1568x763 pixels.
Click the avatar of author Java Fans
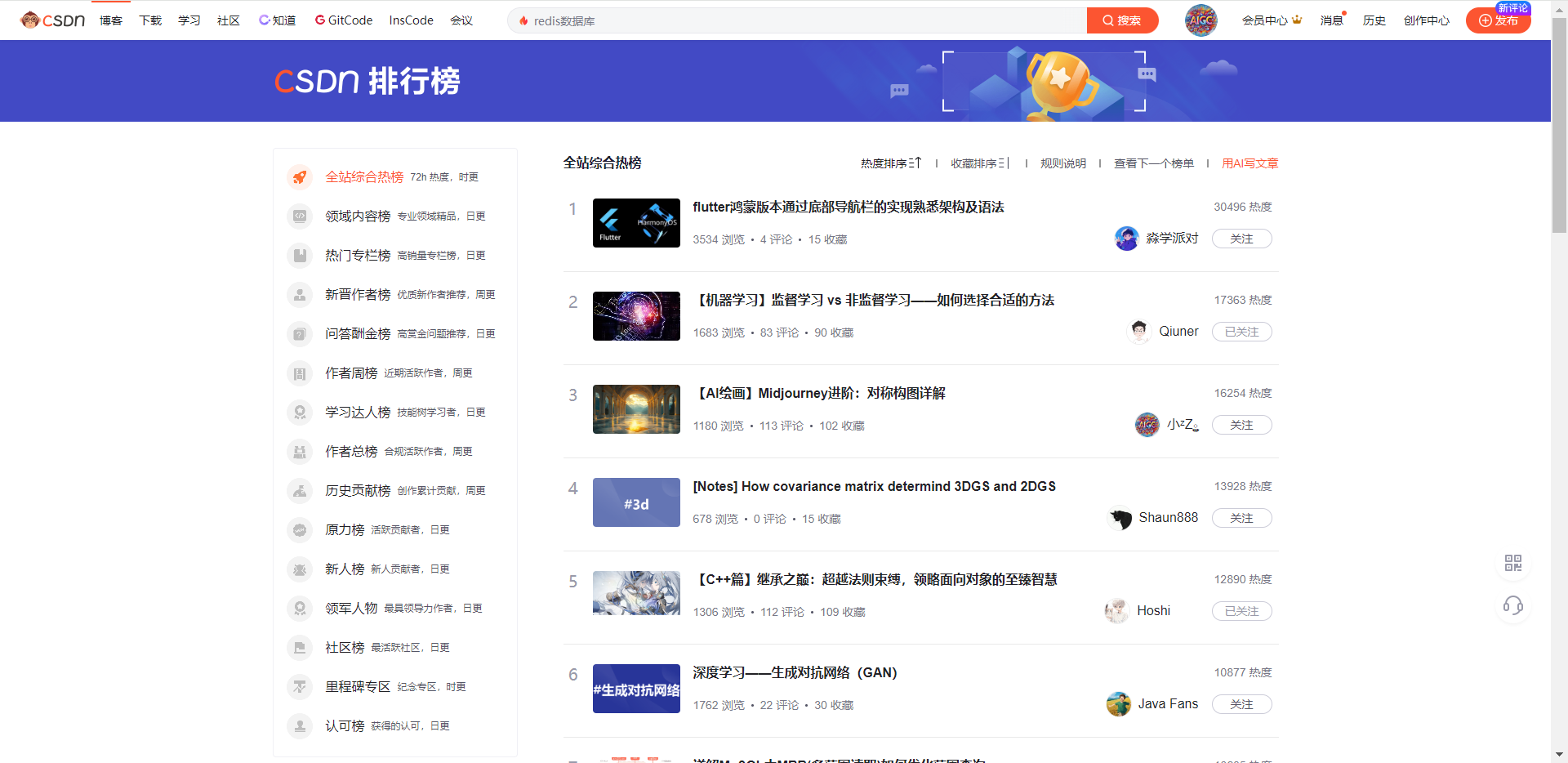point(1119,704)
